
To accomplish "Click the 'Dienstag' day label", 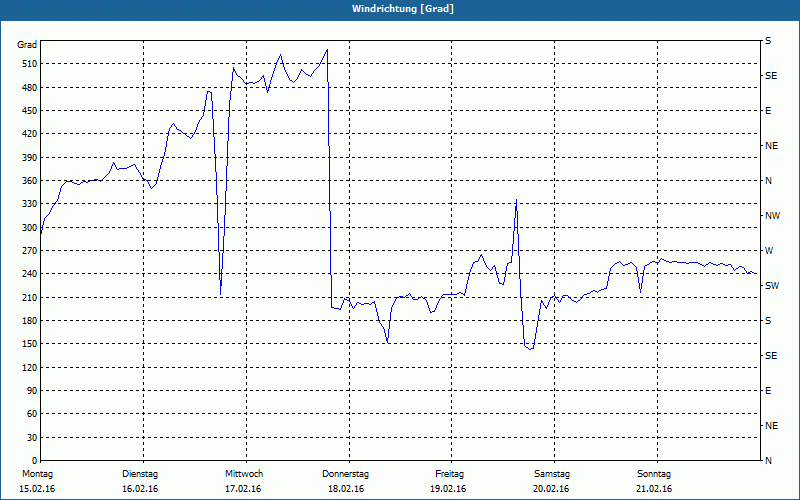I will [x=140, y=474].
